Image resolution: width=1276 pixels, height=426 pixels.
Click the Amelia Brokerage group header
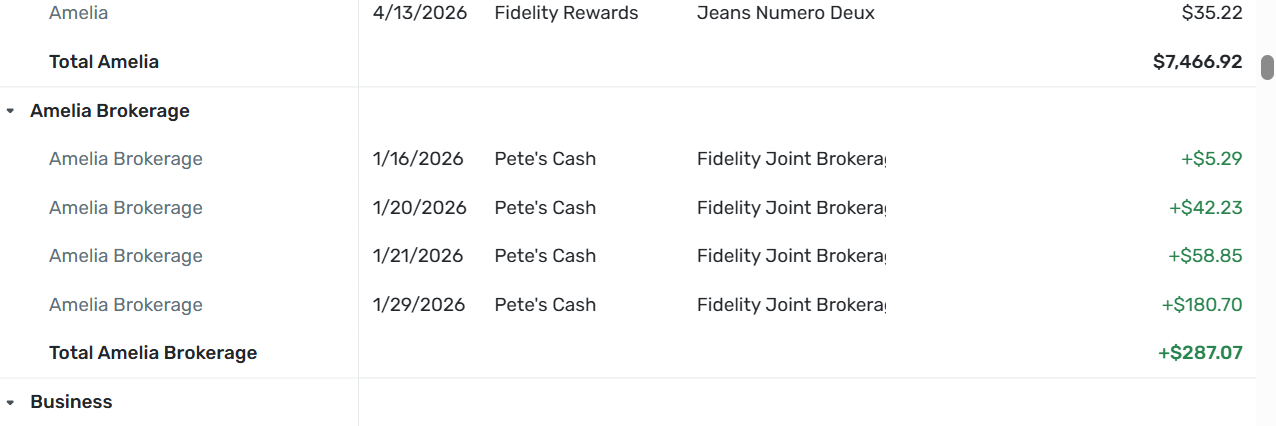(x=110, y=111)
